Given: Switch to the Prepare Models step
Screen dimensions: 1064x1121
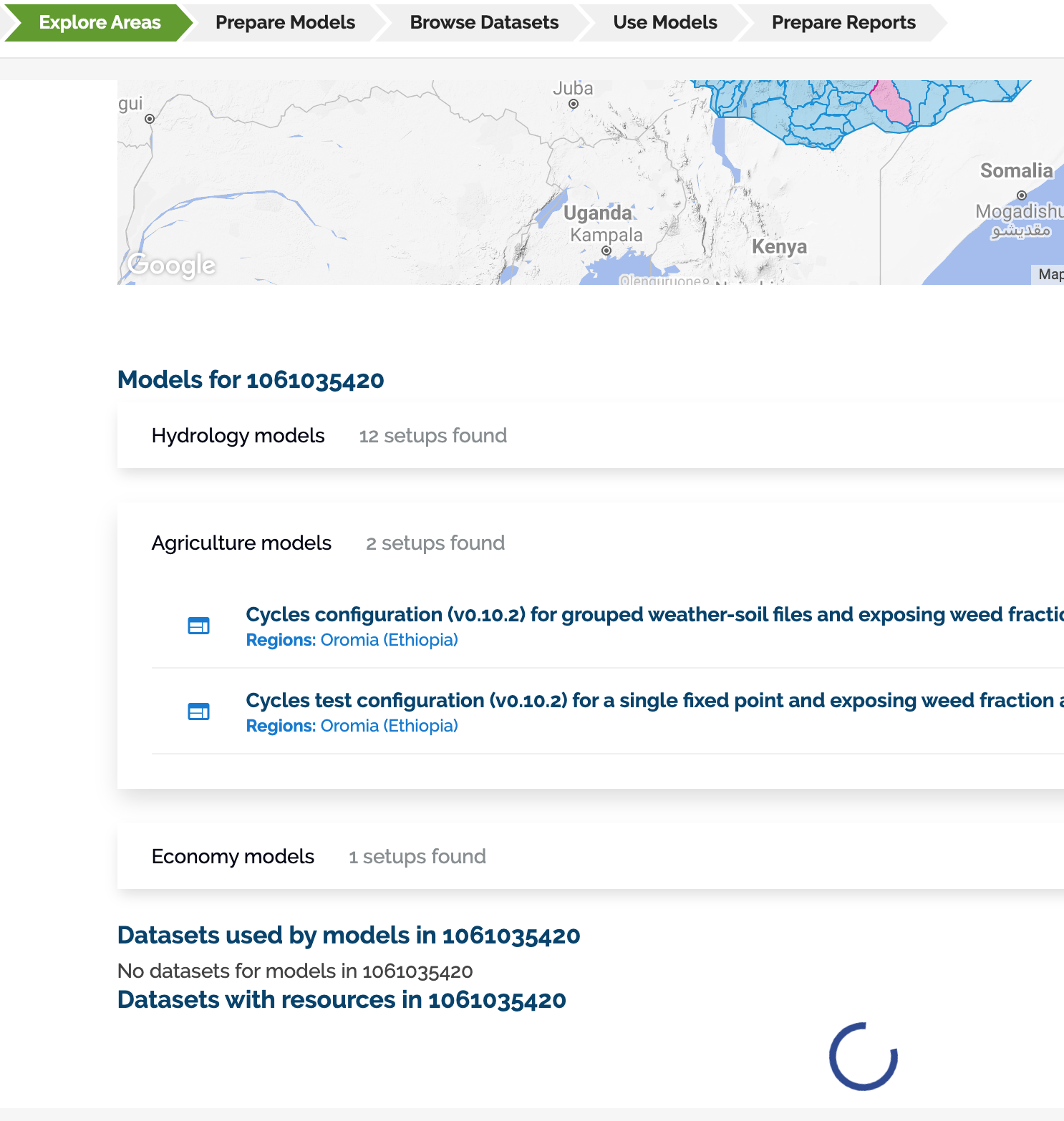Looking at the screenshot, I should click(x=285, y=23).
